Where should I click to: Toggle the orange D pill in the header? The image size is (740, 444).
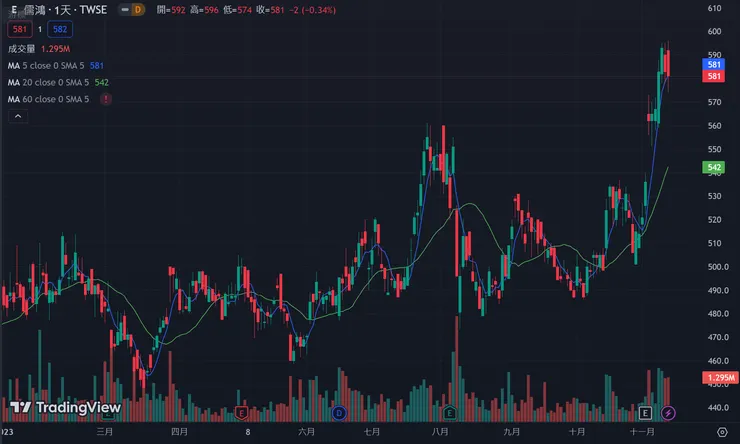pyautogui.click(x=138, y=9)
